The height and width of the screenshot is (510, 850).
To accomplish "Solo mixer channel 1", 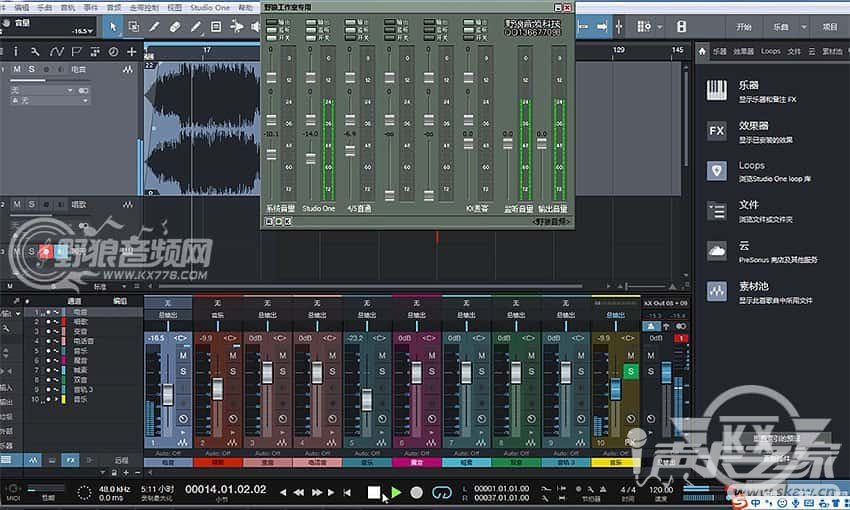I will 183,371.
